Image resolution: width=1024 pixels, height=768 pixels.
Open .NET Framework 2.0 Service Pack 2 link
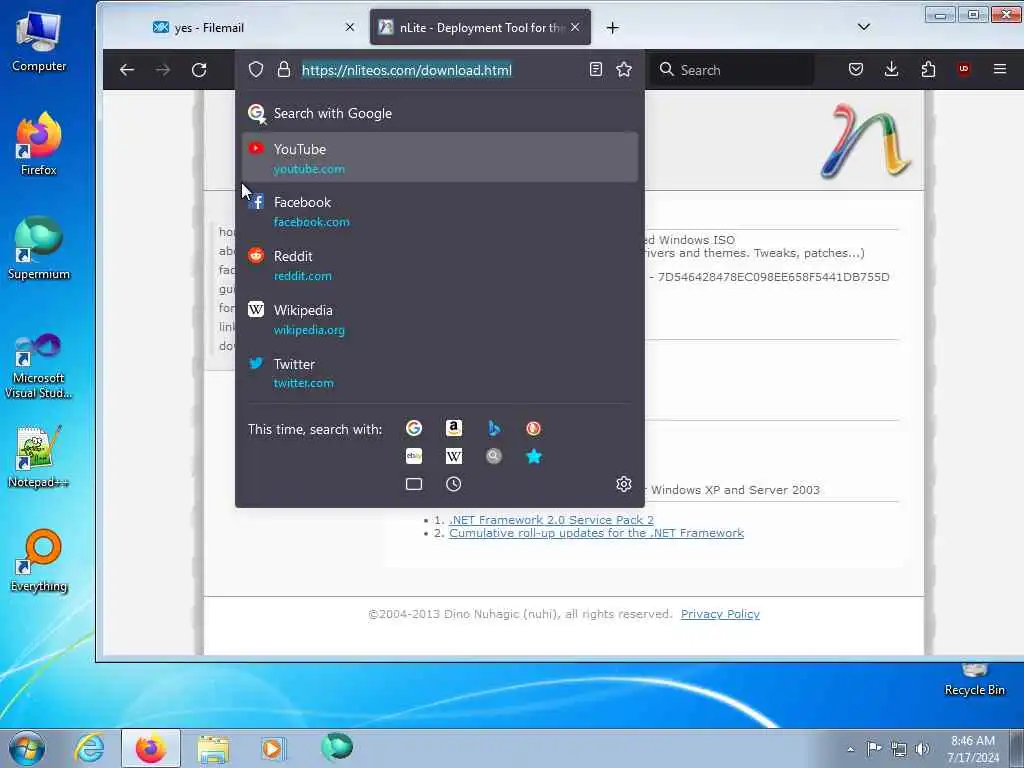click(x=551, y=520)
